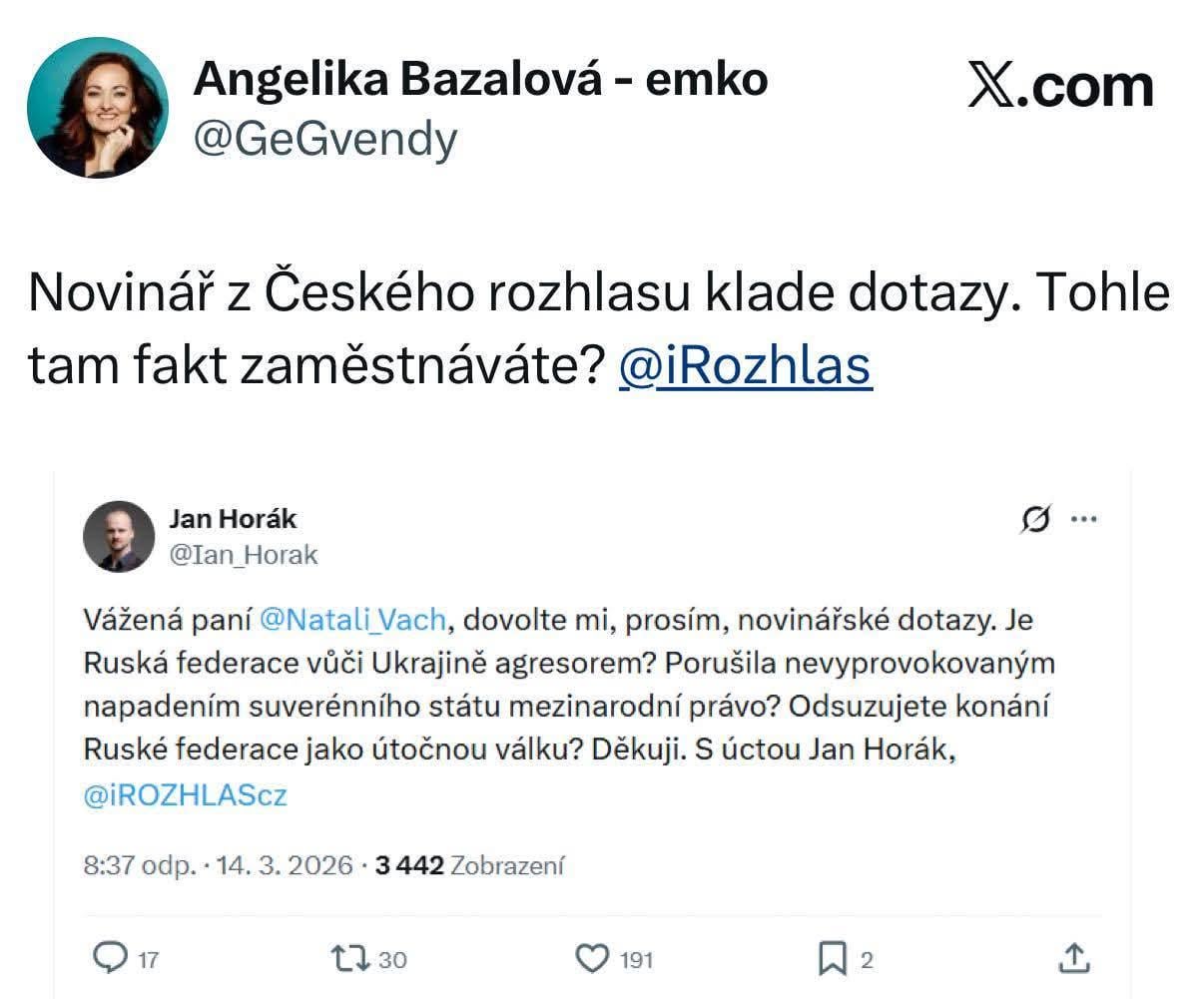
Task: Open the @iRozhlas mention link
Action: (745, 366)
